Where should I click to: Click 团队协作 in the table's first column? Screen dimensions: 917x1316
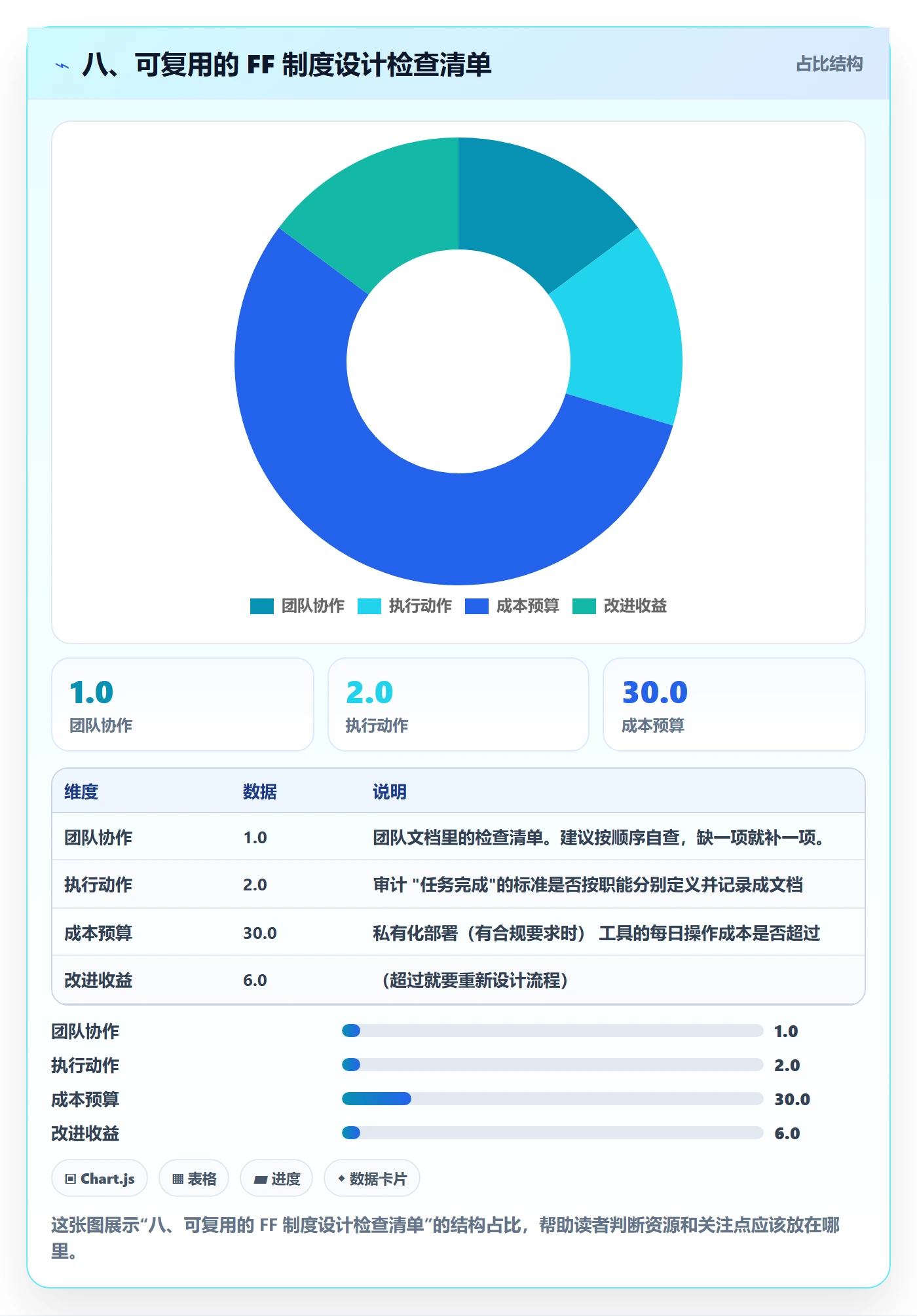click(98, 837)
